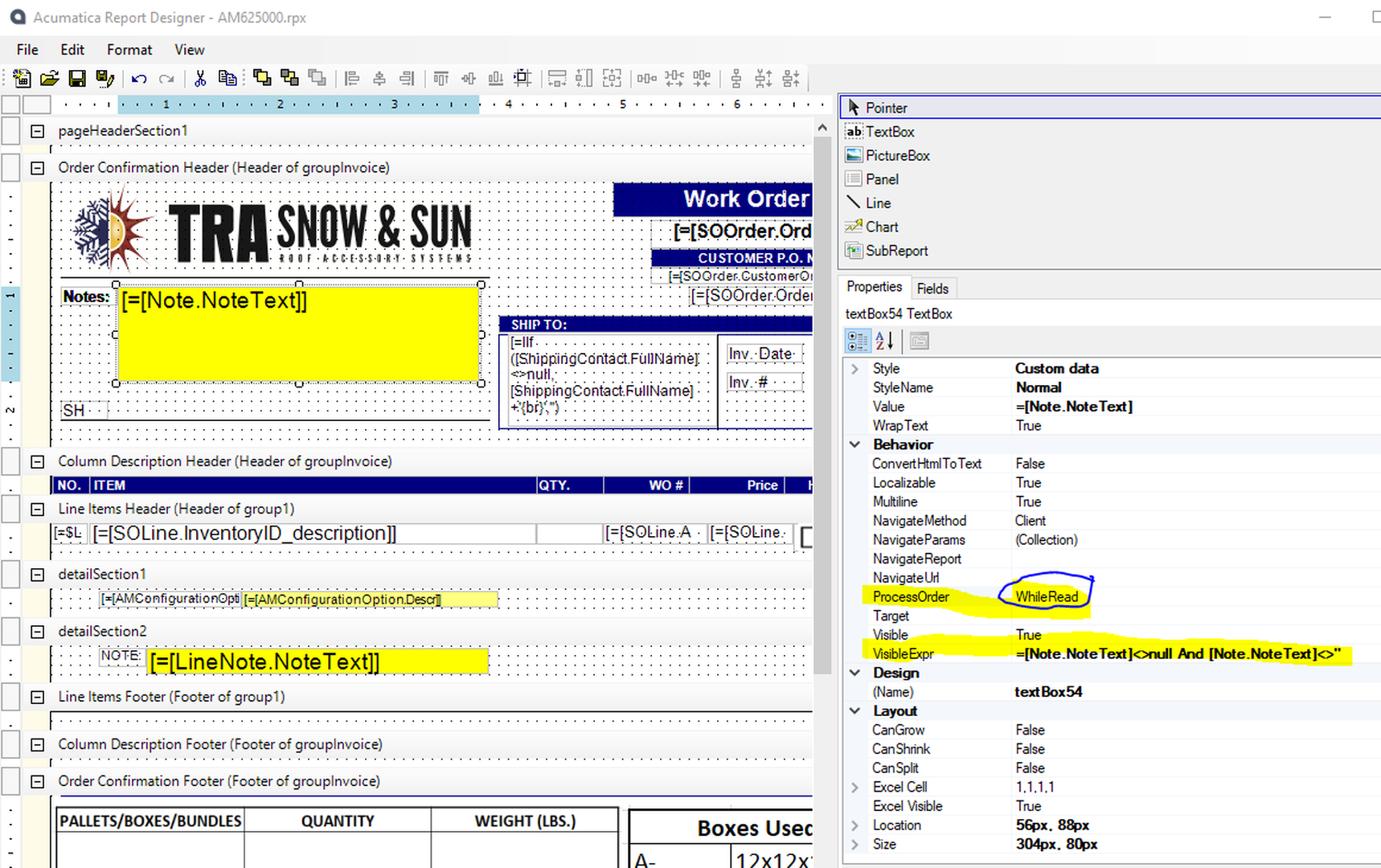Click the Open file folder icon
The width and height of the screenshot is (1381, 868).
pyautogui.click(x=50, y=78)
